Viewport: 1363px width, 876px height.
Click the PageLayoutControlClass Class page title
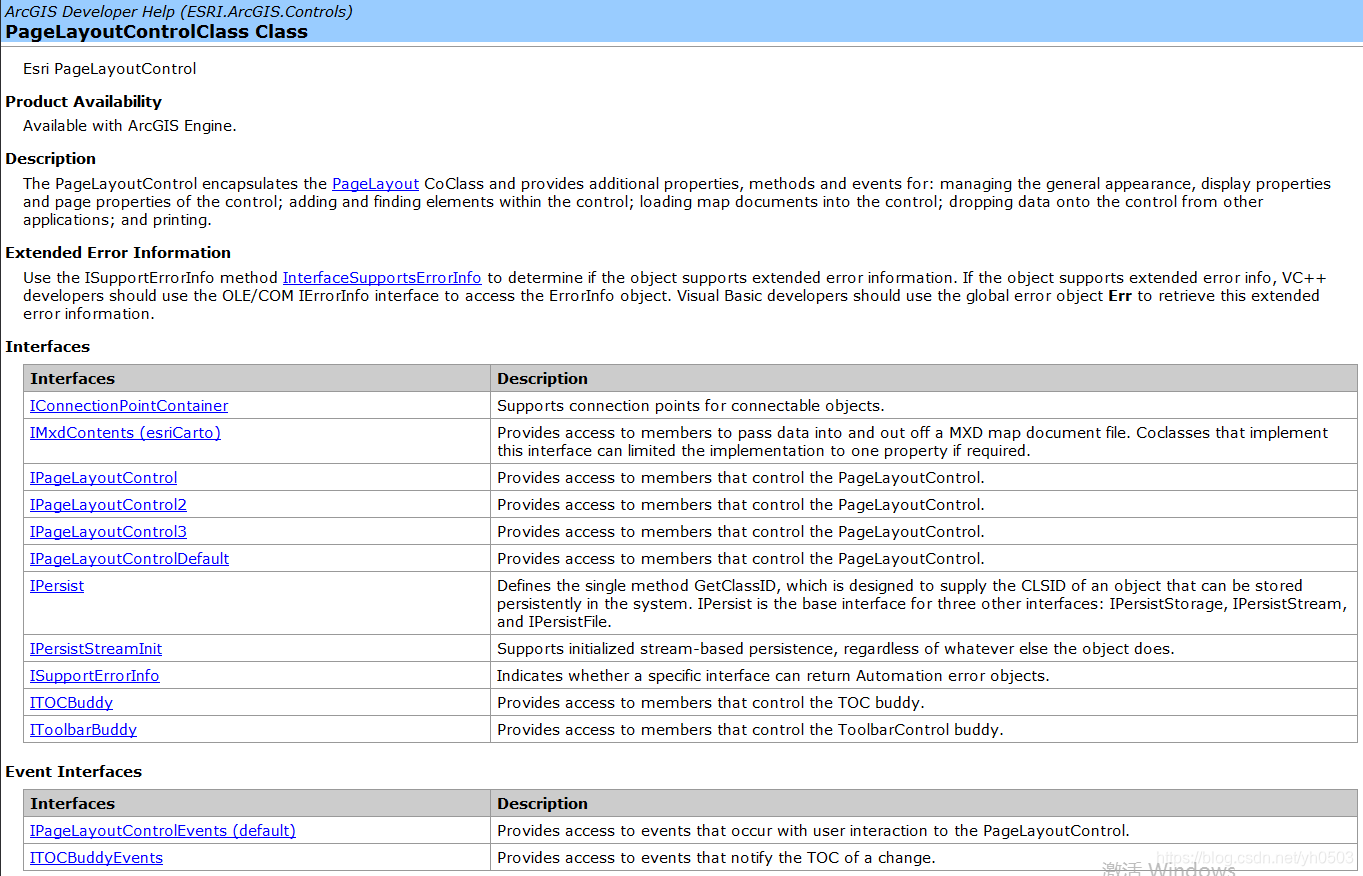click(156, 32)
